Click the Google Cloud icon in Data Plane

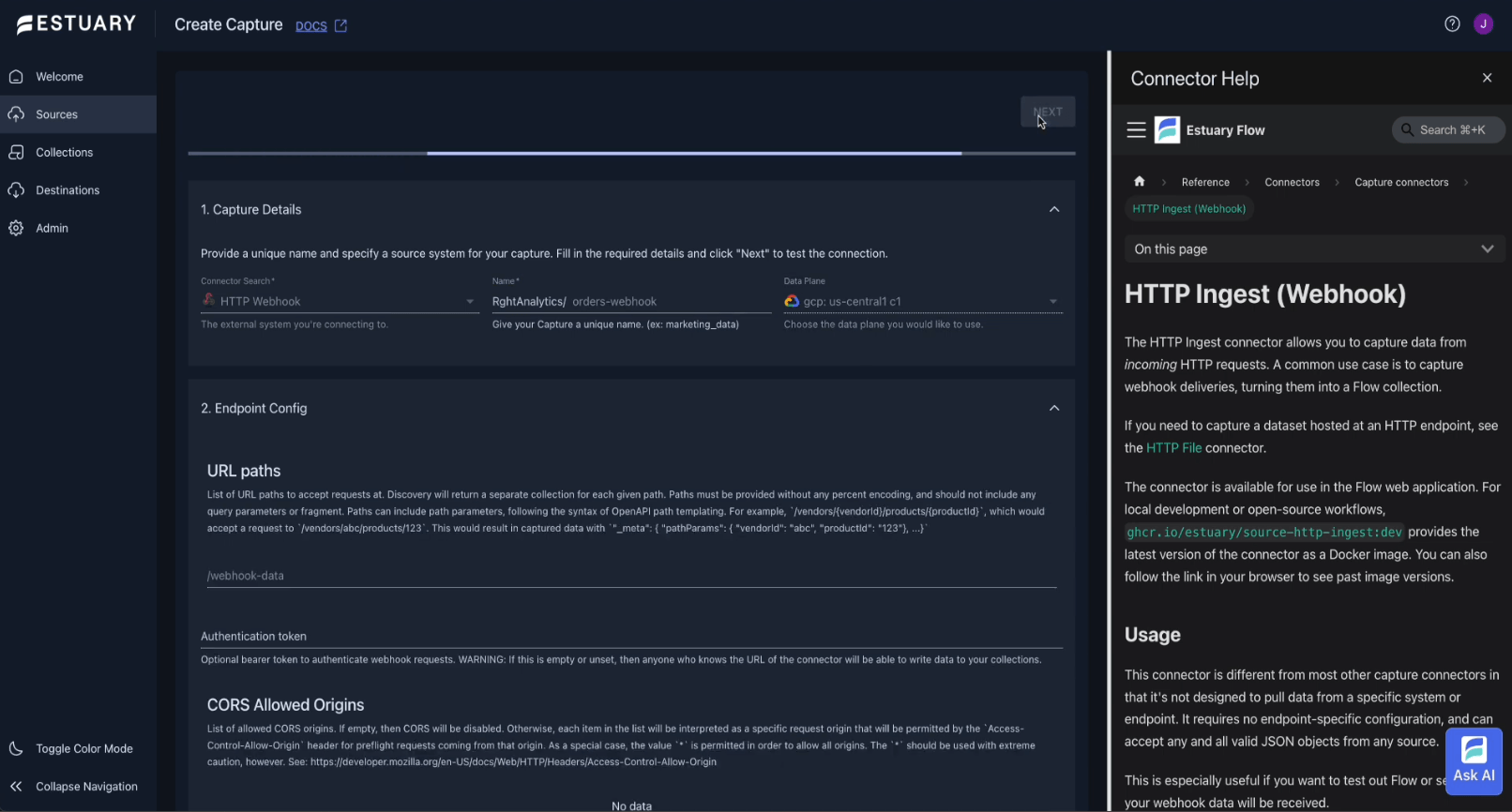(x=792, y=301)
